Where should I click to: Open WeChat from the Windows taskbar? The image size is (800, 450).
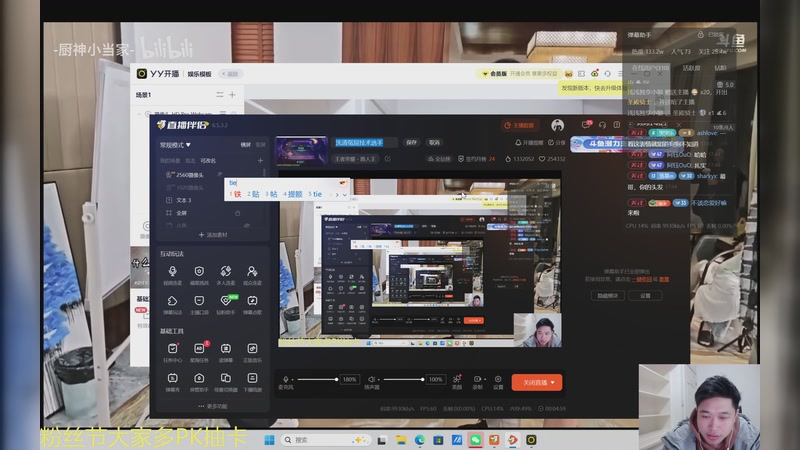(476, 440)
